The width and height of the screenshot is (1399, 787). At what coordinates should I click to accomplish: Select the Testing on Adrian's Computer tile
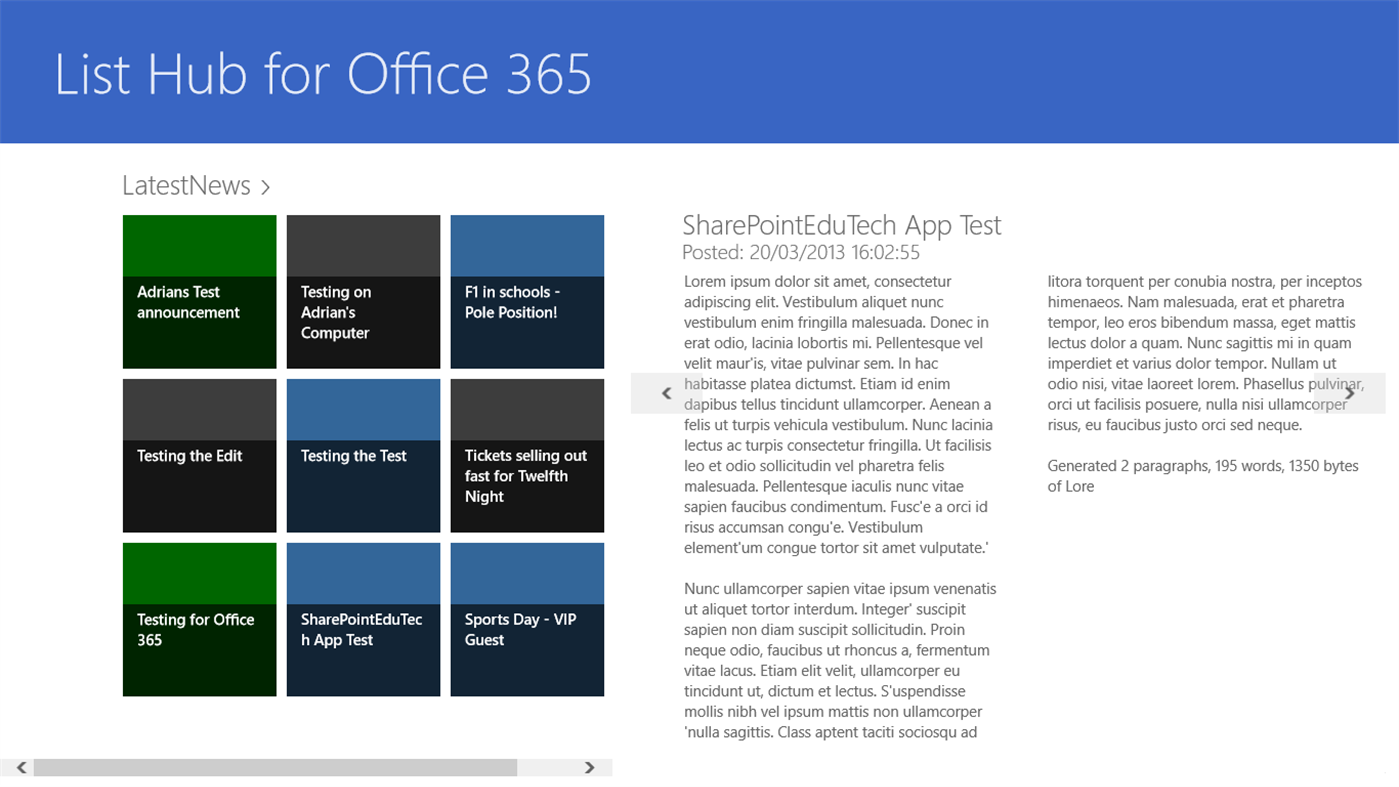(x=363, y=291)
